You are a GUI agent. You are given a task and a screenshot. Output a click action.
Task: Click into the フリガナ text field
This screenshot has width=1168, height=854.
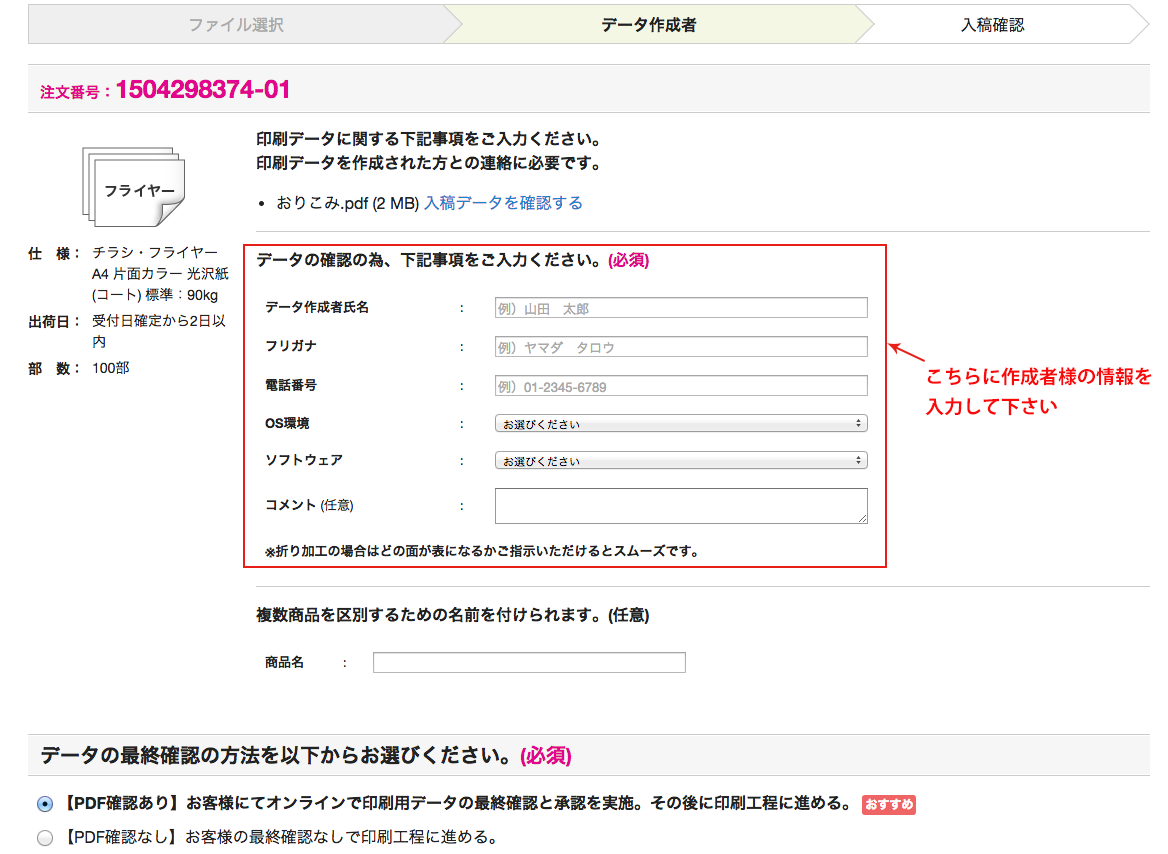pyautogui.click(x=681, y=347)
